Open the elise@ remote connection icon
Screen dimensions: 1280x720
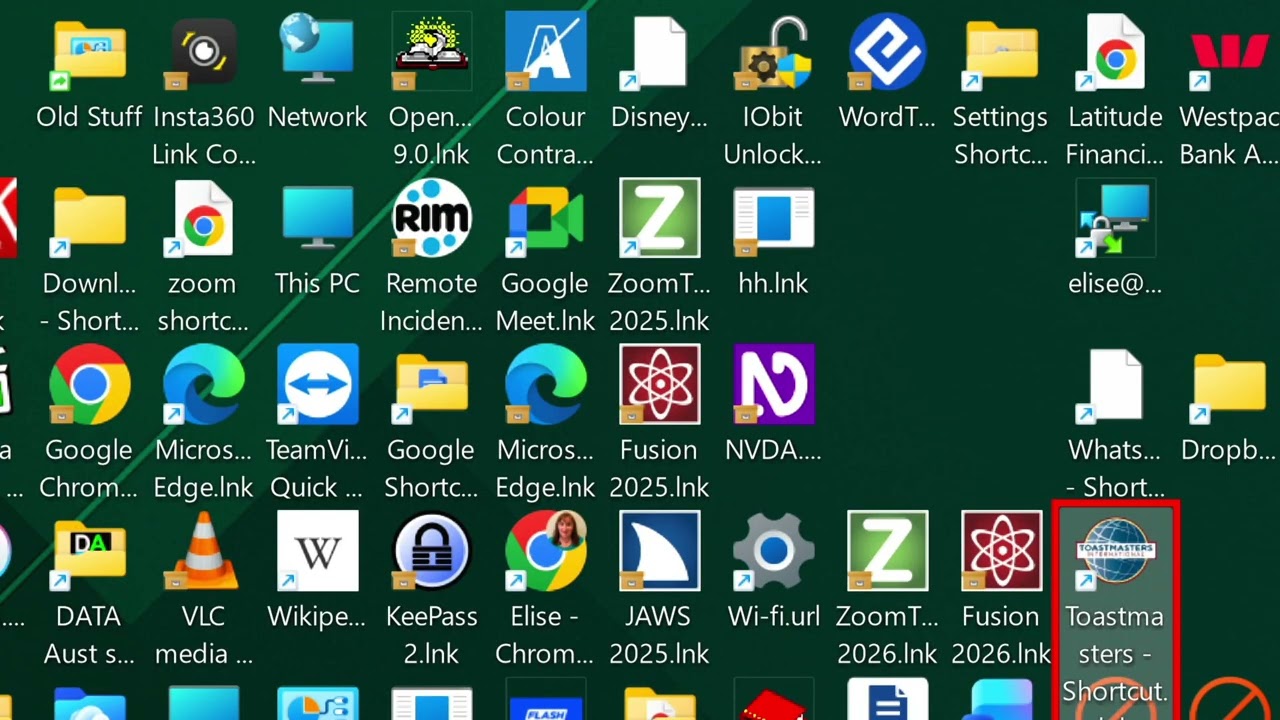pyautogui.click(x=1115, y=218)
